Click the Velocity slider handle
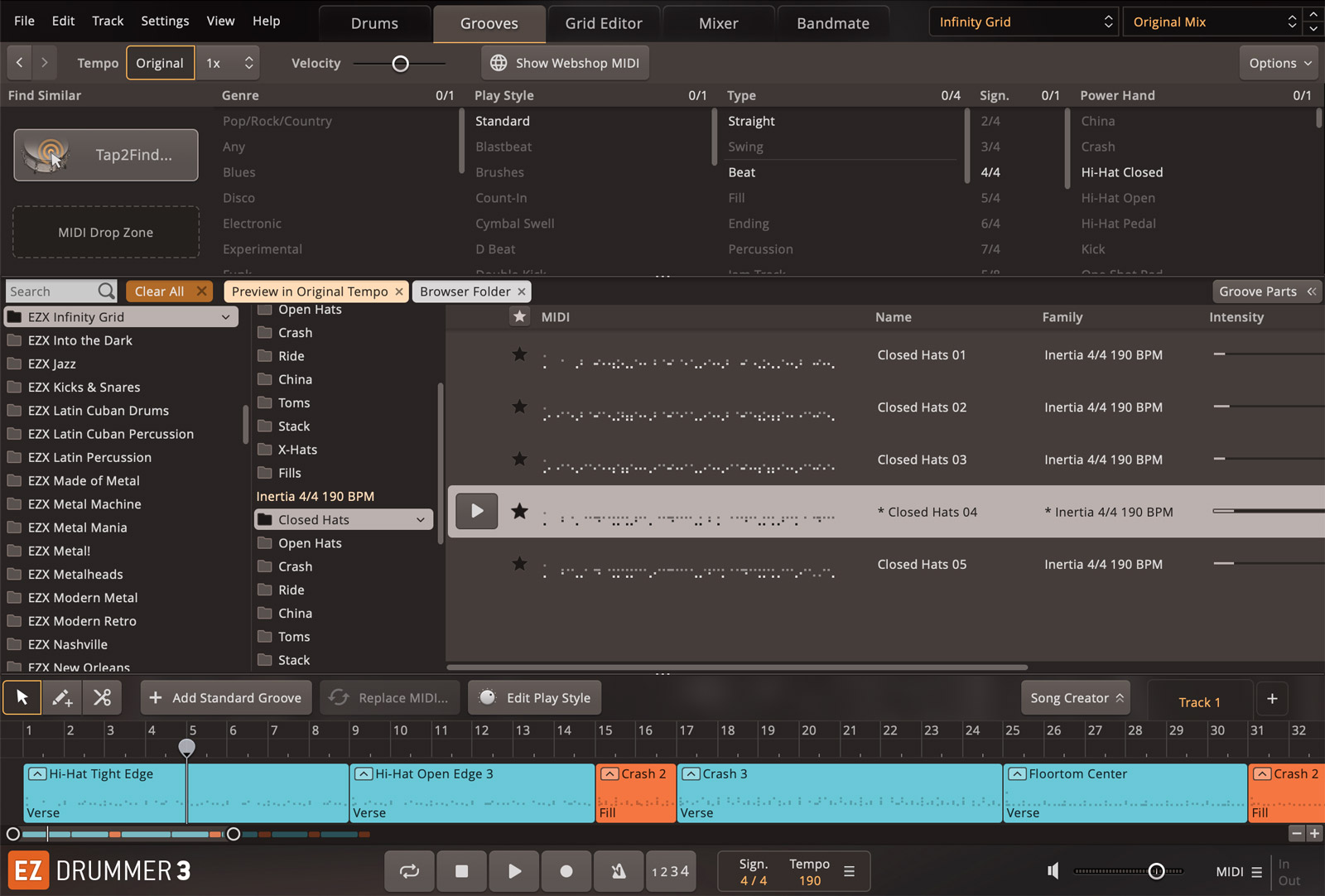Screen dimensions: 1325x896 [x=400, y=64]
